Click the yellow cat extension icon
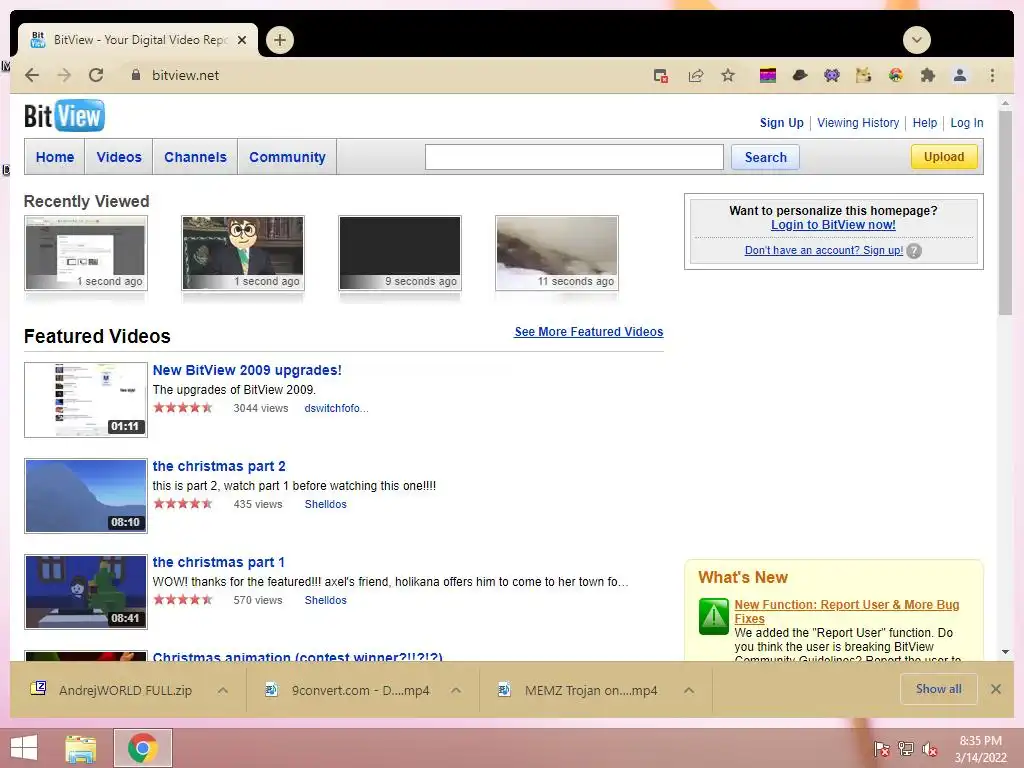The height and width of the screenshot is (768, 1024). pos(863,76)
